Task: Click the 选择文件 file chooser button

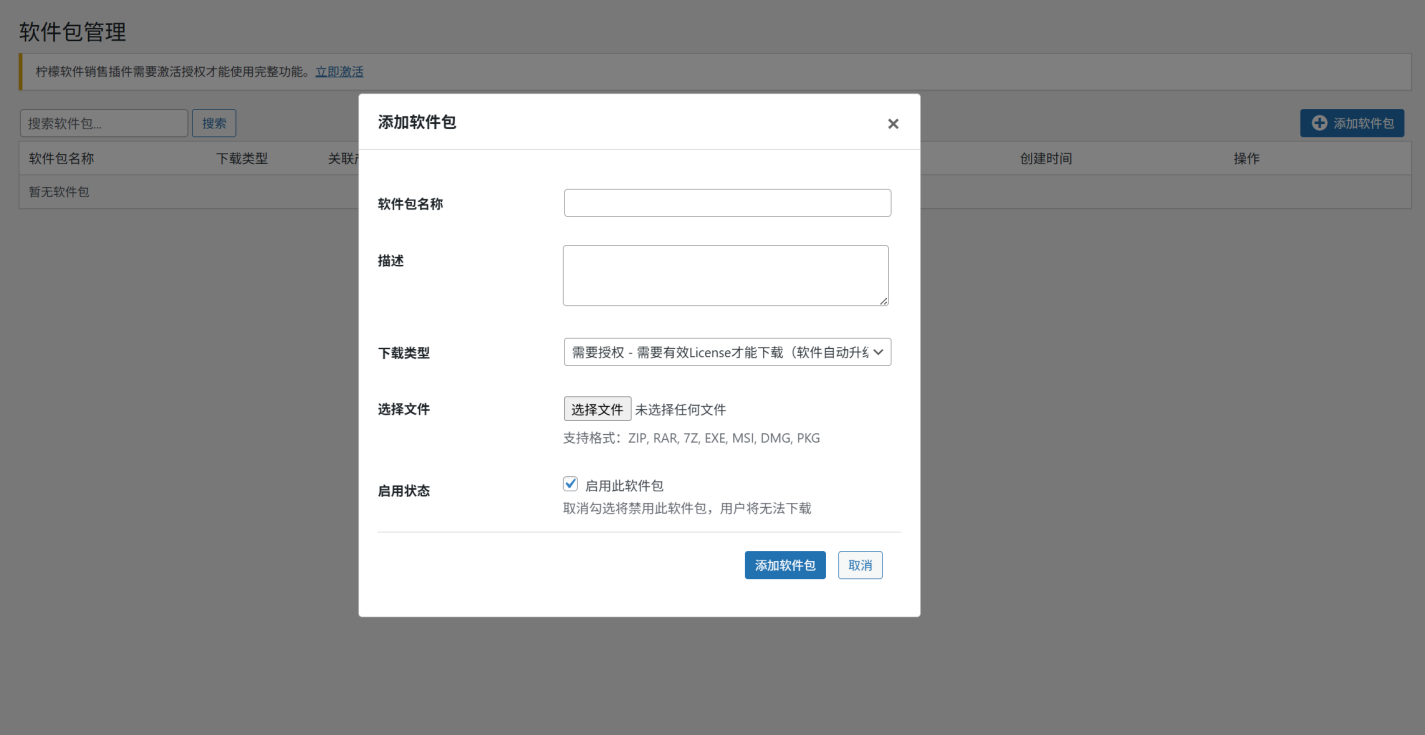Action: (597, 409)
